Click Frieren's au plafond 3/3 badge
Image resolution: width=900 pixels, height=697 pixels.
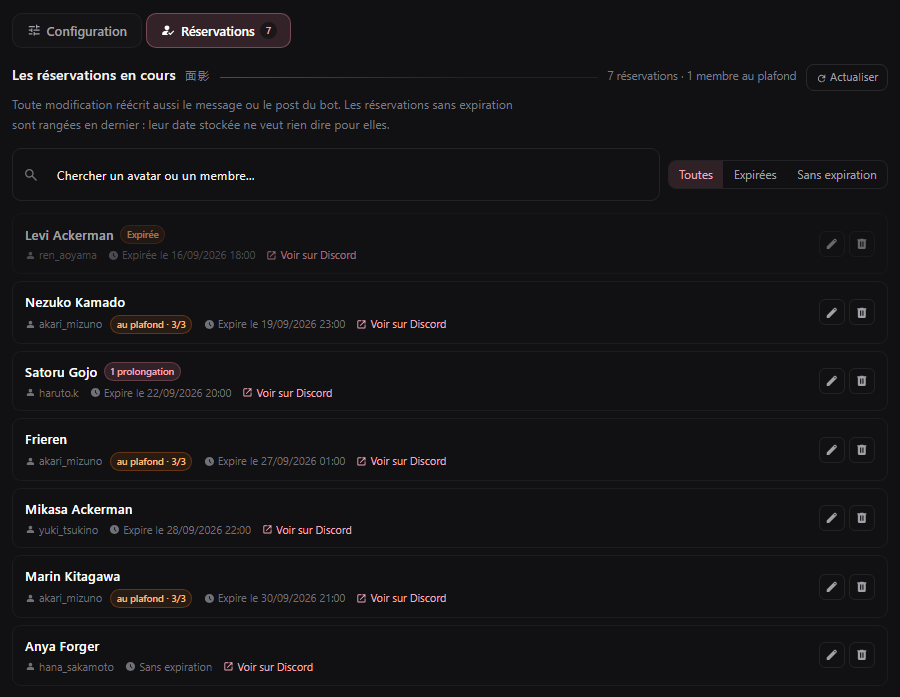[151, 462]
